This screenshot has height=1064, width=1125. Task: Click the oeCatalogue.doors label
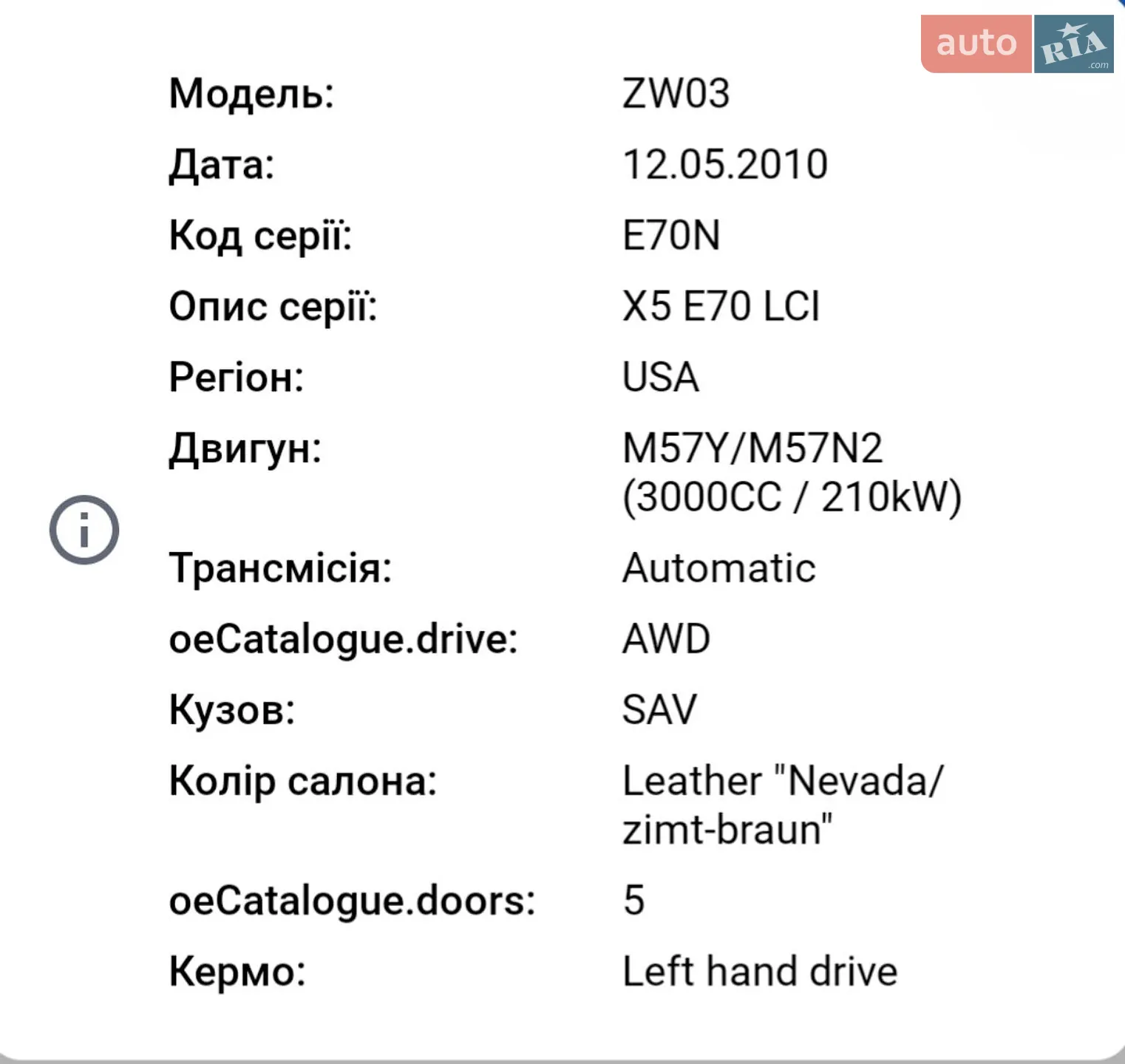tap(352, 901)
